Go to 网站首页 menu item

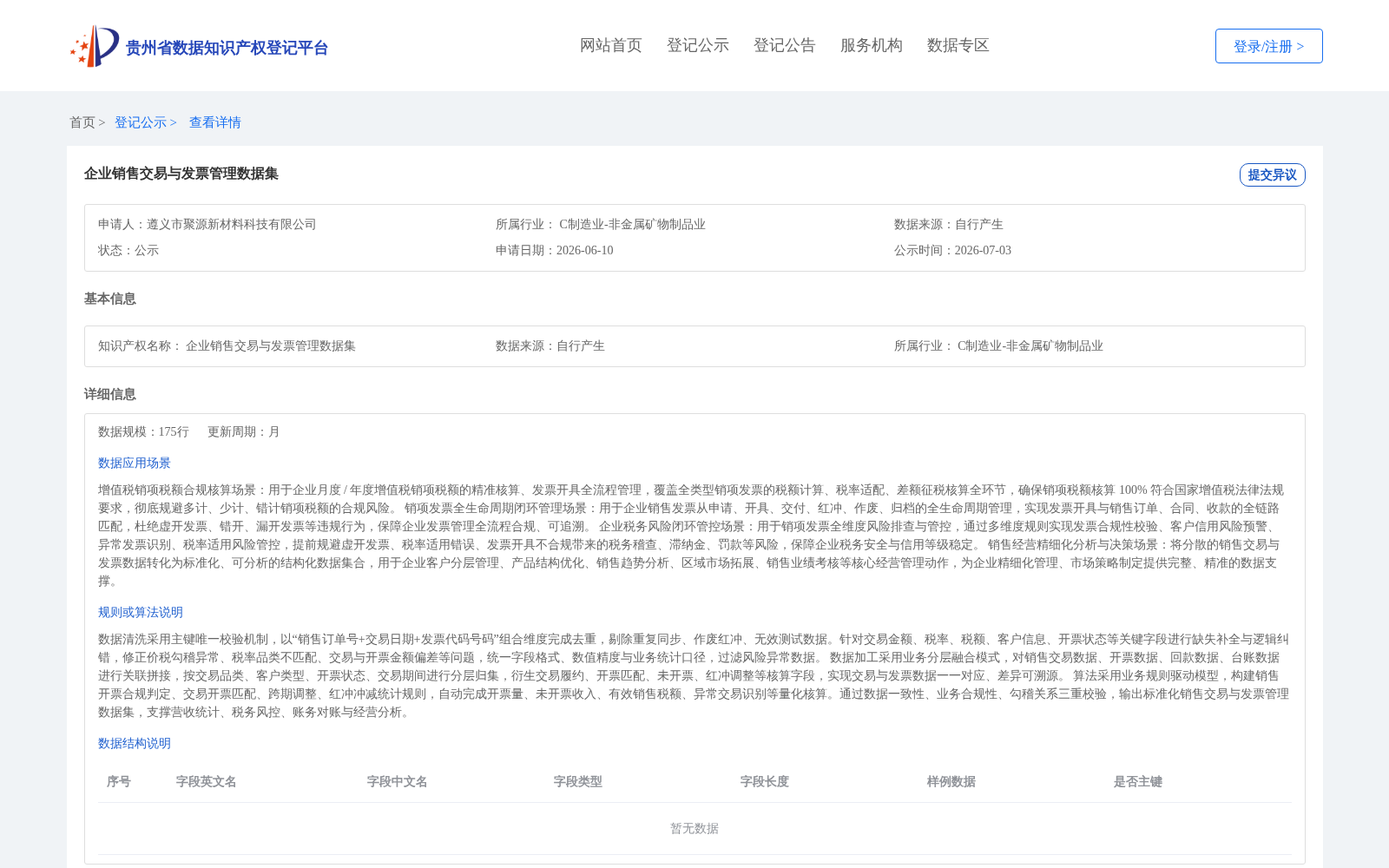(x=611, y=45)
